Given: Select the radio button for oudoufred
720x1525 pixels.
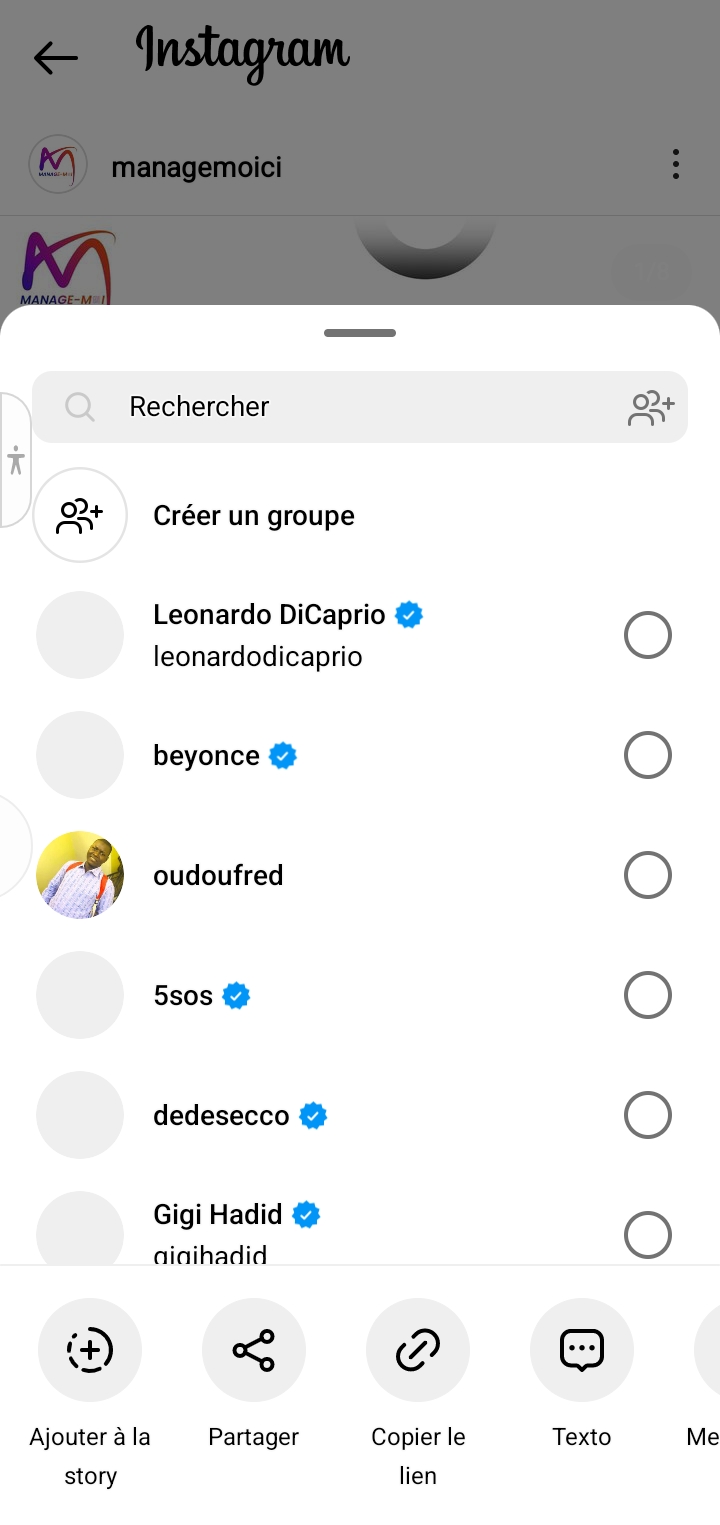Looking at the screenshot, I should (647, 875).
